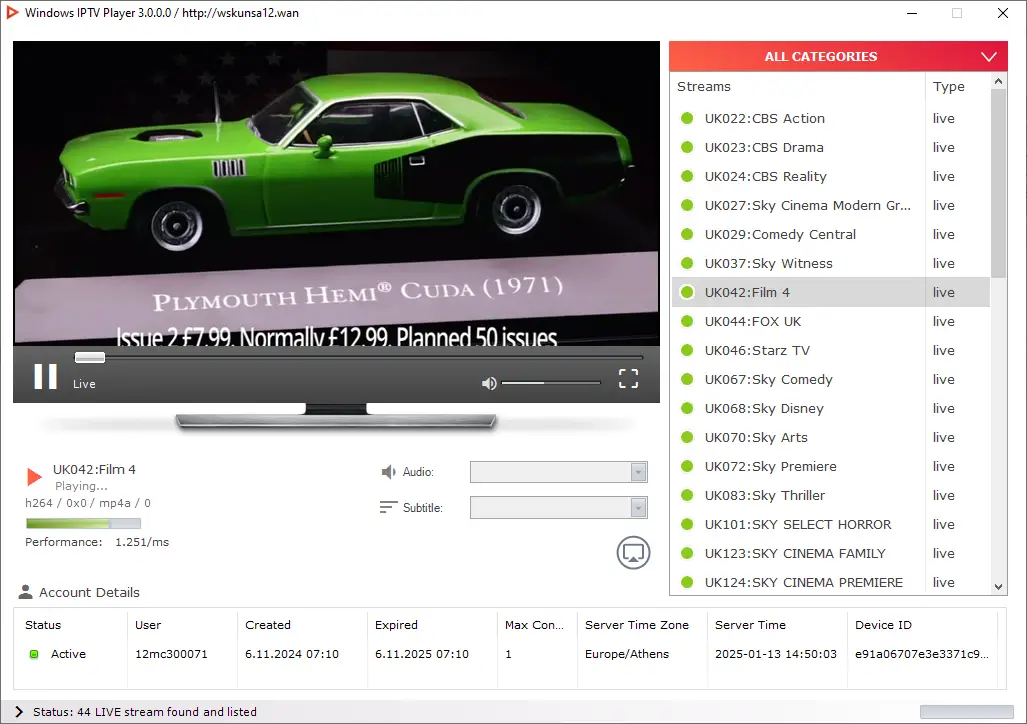
Task: Click the red play arrow beside UK042:Film 4
Action: tap(34, 476)
